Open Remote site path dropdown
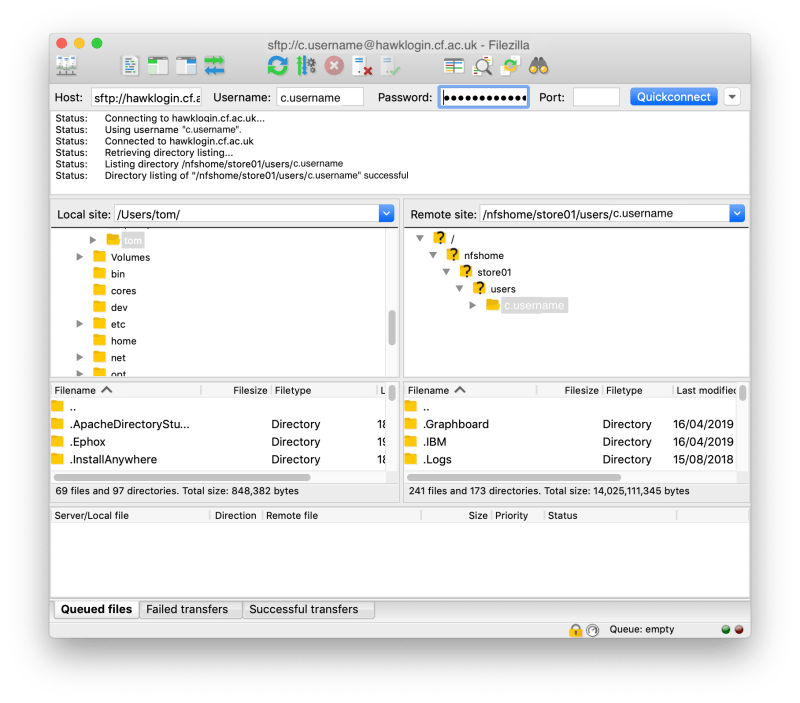 click(x=737, y=214)
